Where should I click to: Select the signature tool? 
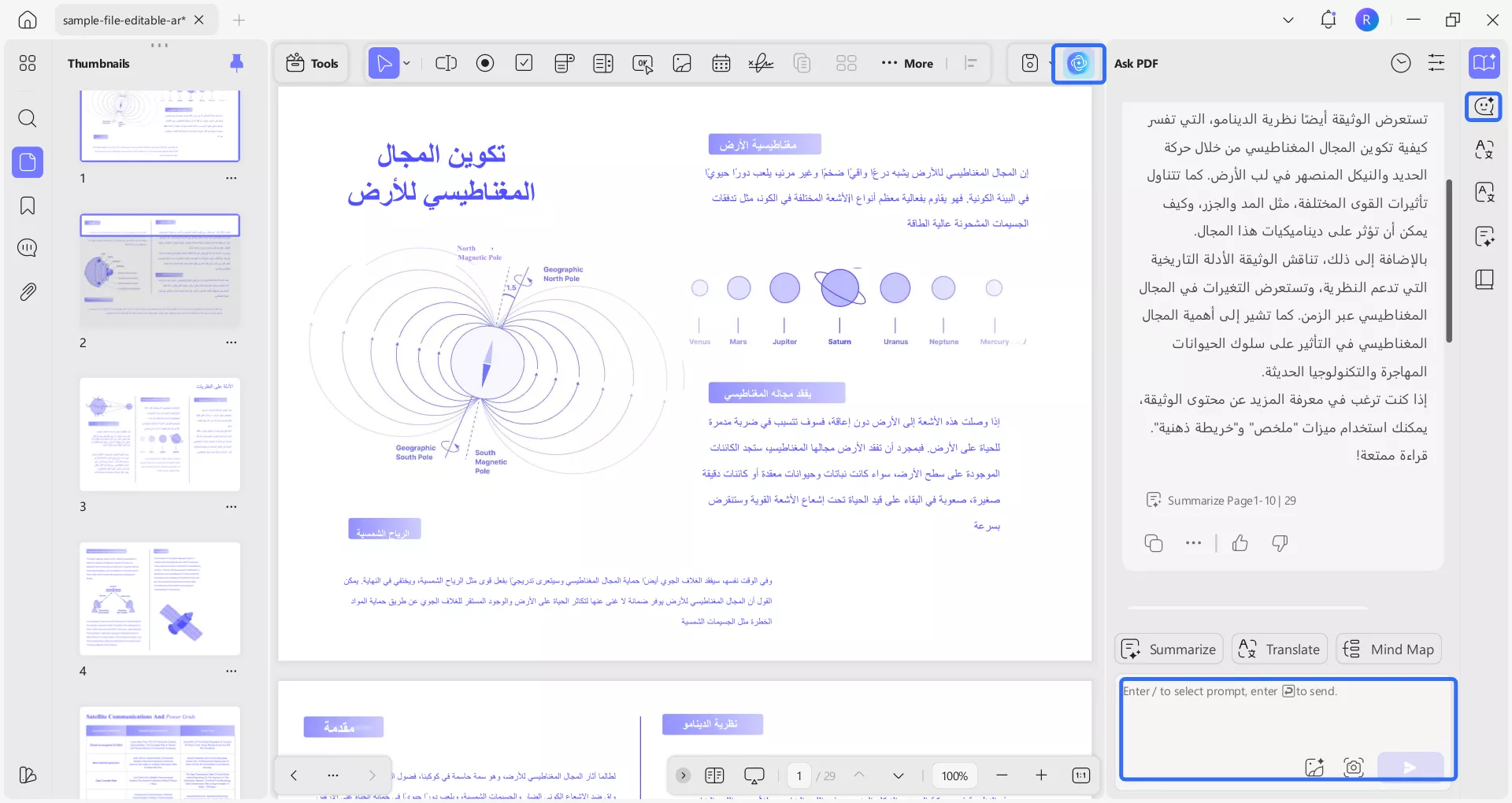[x=760, y=63]
